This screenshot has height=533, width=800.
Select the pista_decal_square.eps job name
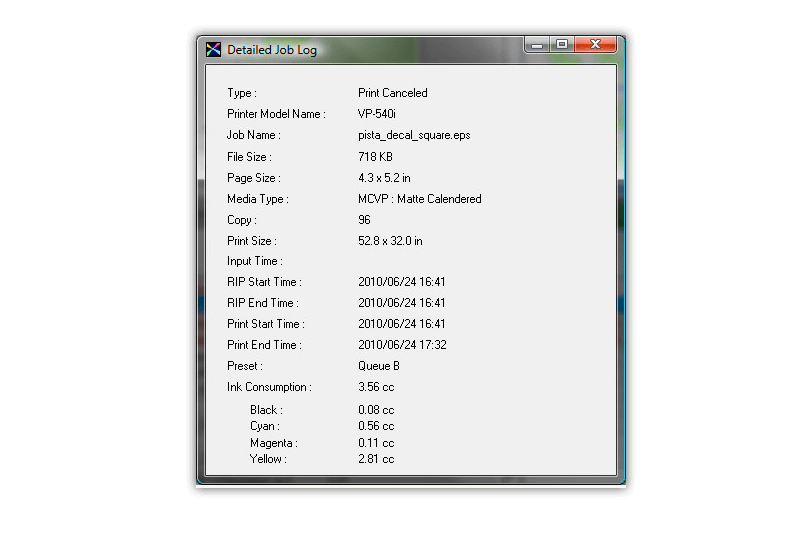414,135
